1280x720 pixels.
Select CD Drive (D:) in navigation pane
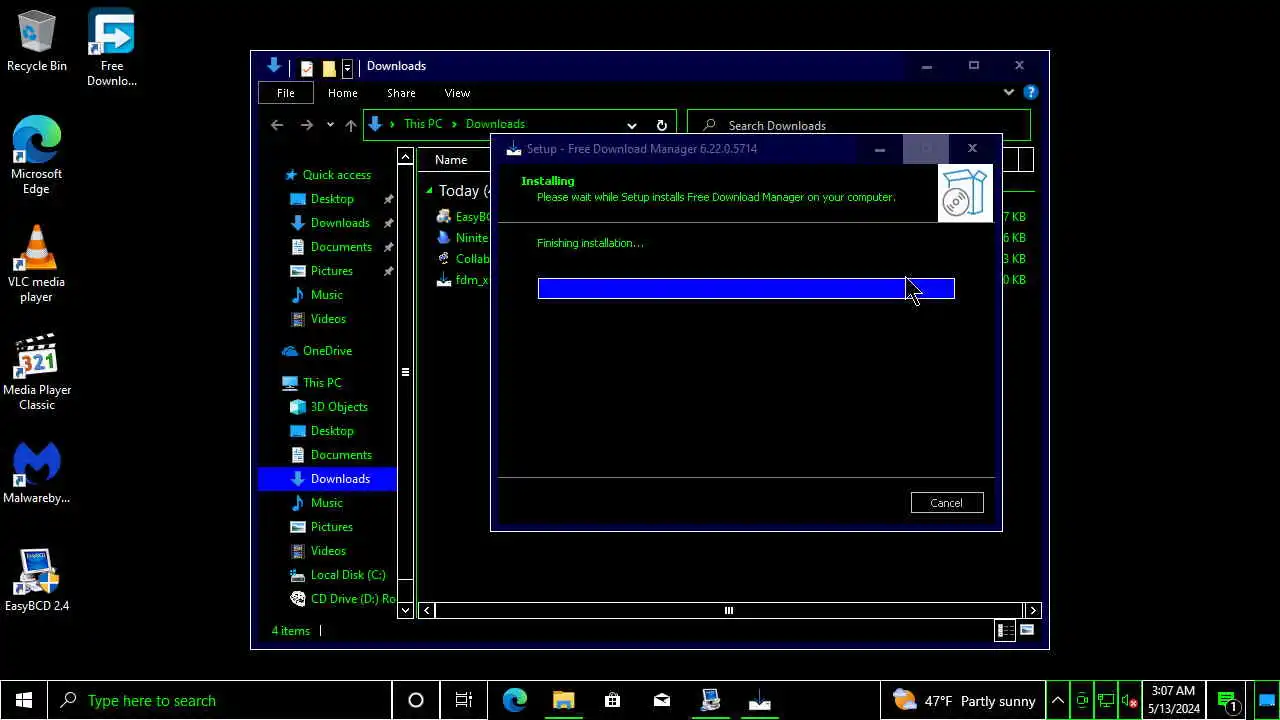click(x=353, y=599)
